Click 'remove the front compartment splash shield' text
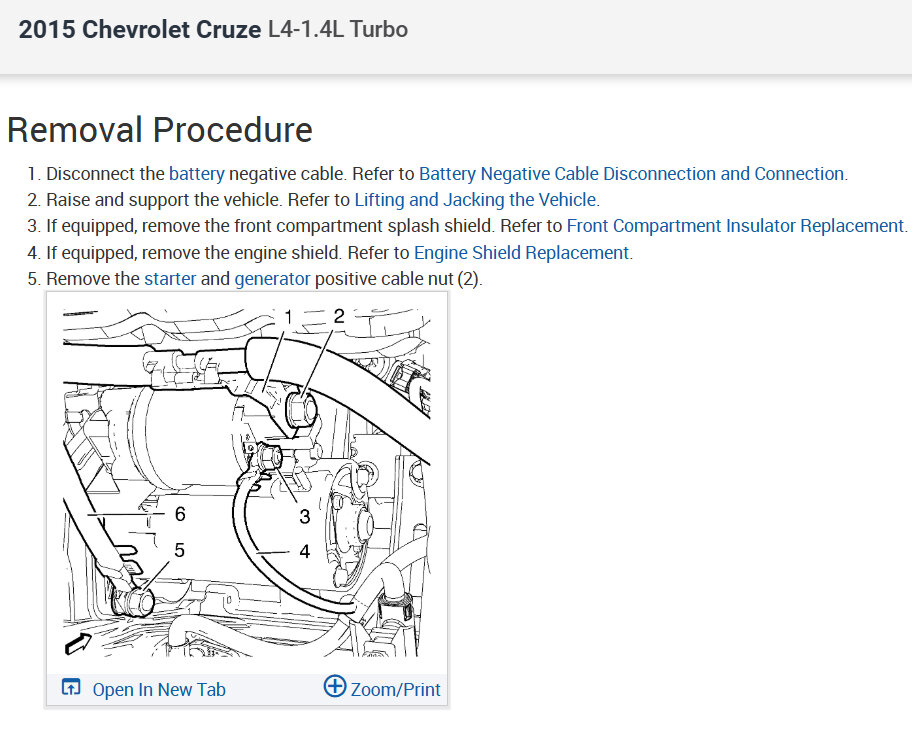Screen dimensions: 912x730 click(318, 226)
